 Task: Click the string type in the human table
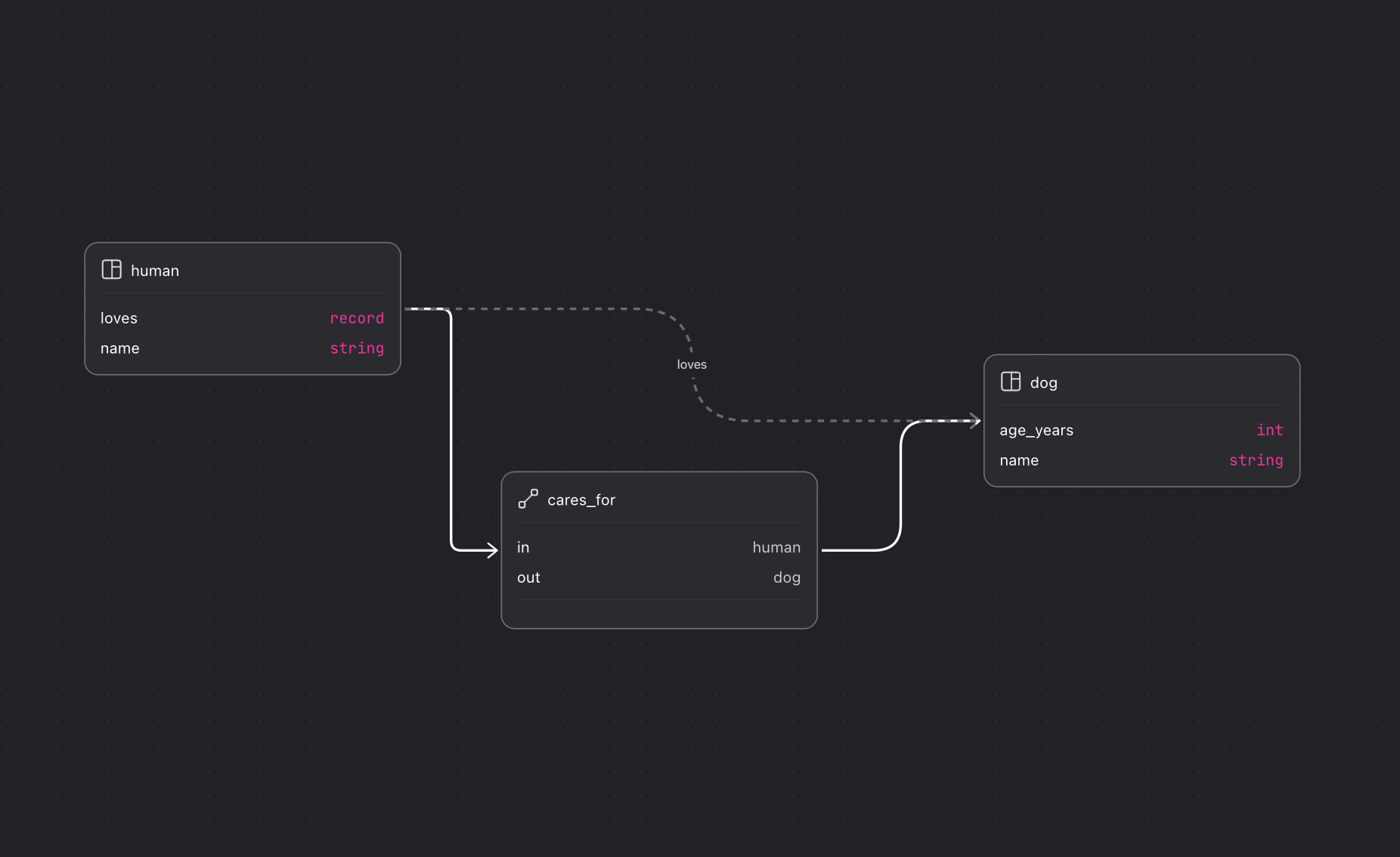pos(357,348)
